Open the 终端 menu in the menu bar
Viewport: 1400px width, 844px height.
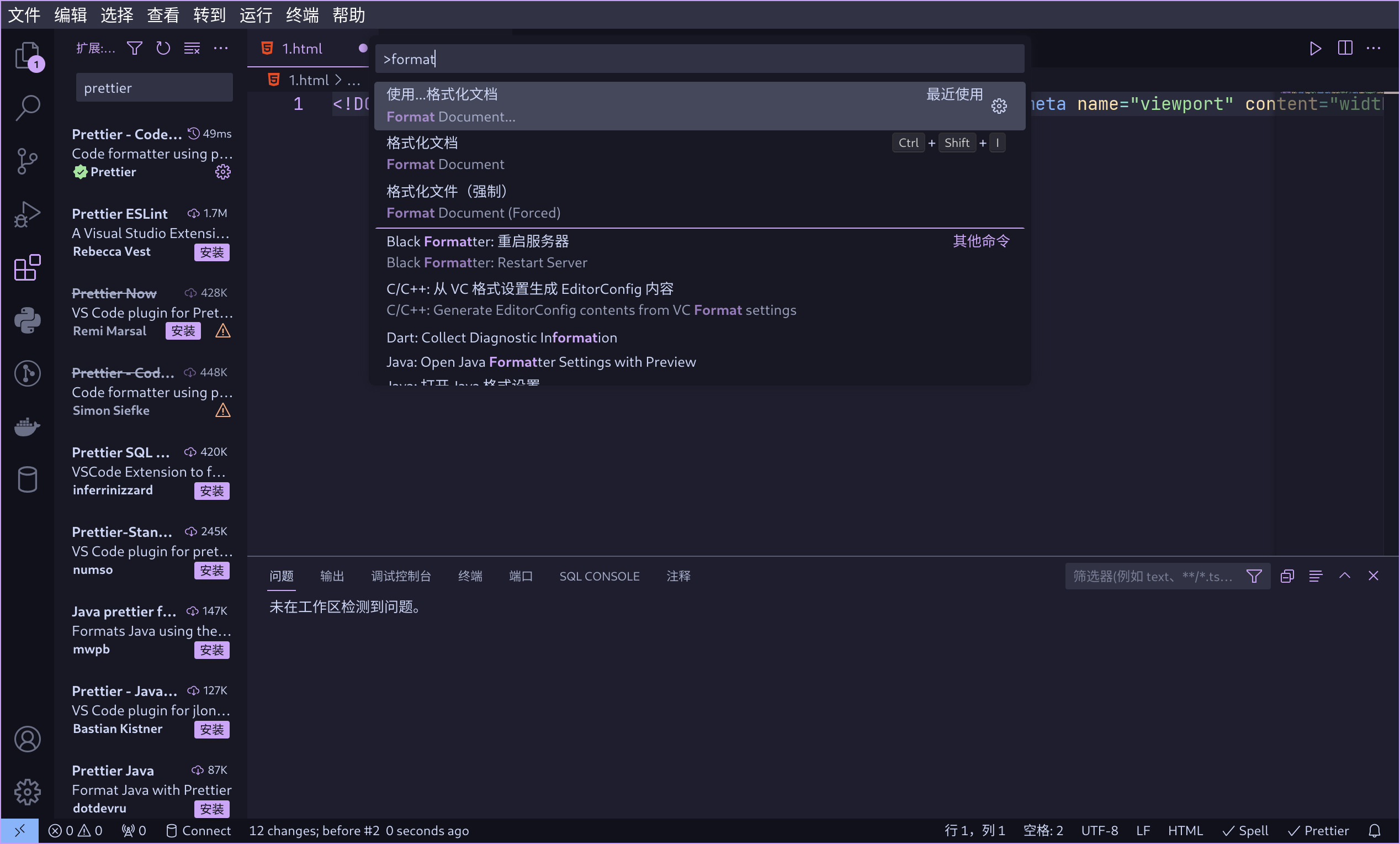point(302,15)
